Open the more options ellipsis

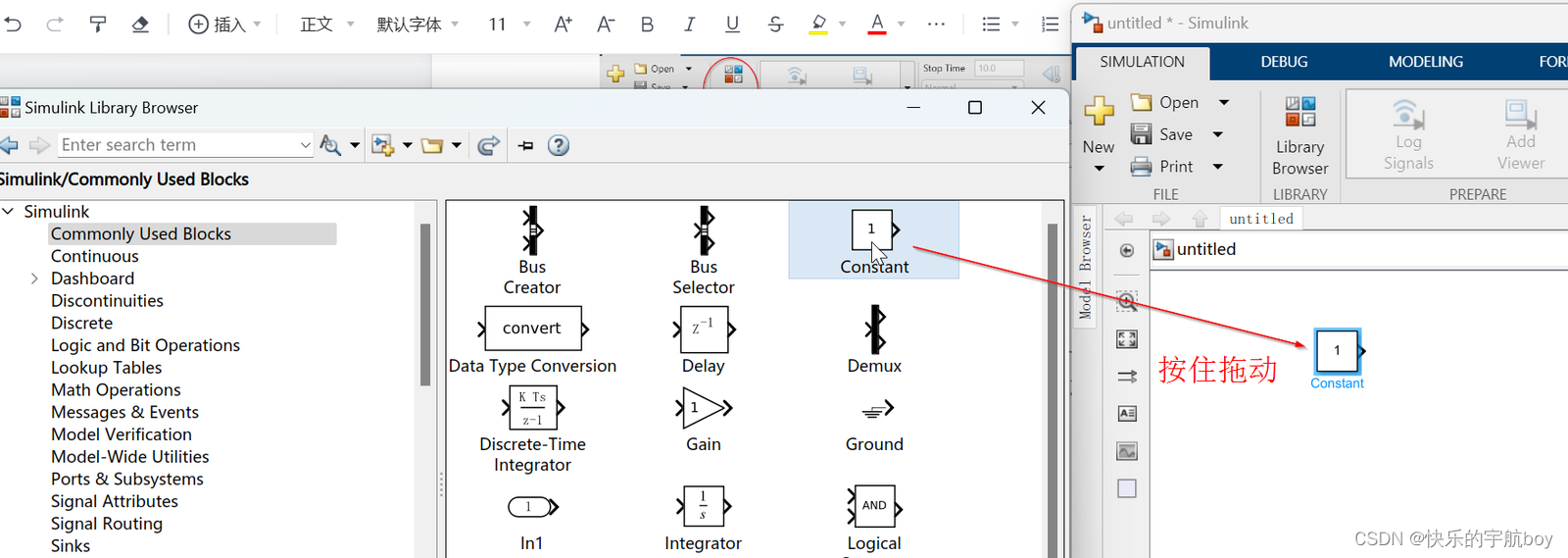(x=936, y=24)
